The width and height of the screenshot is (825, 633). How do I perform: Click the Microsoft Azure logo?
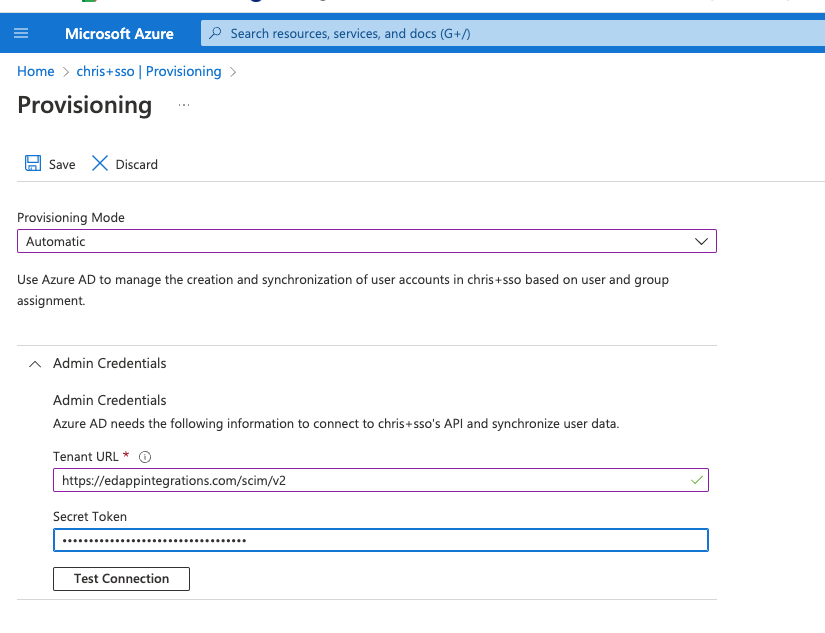click(x=119, y=33)
